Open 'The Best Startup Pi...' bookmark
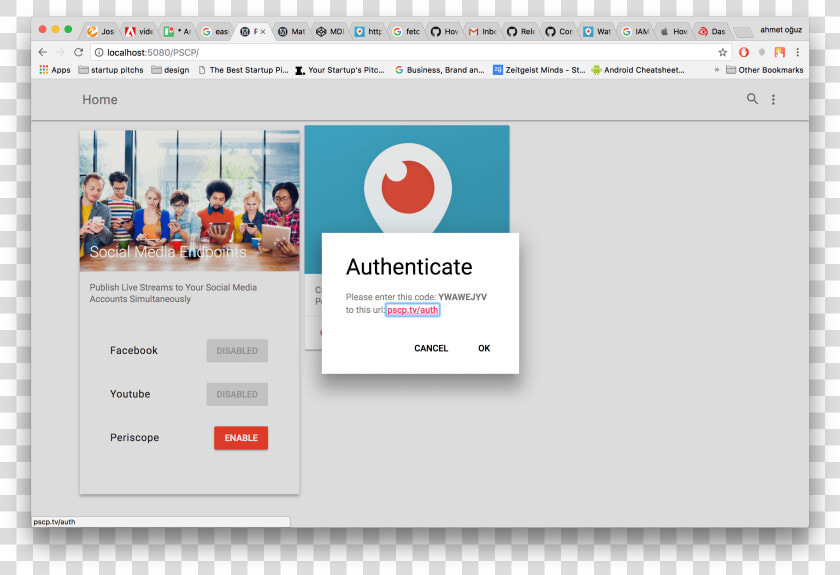Screen dimensions: 840x575 (x=243, y=70)
